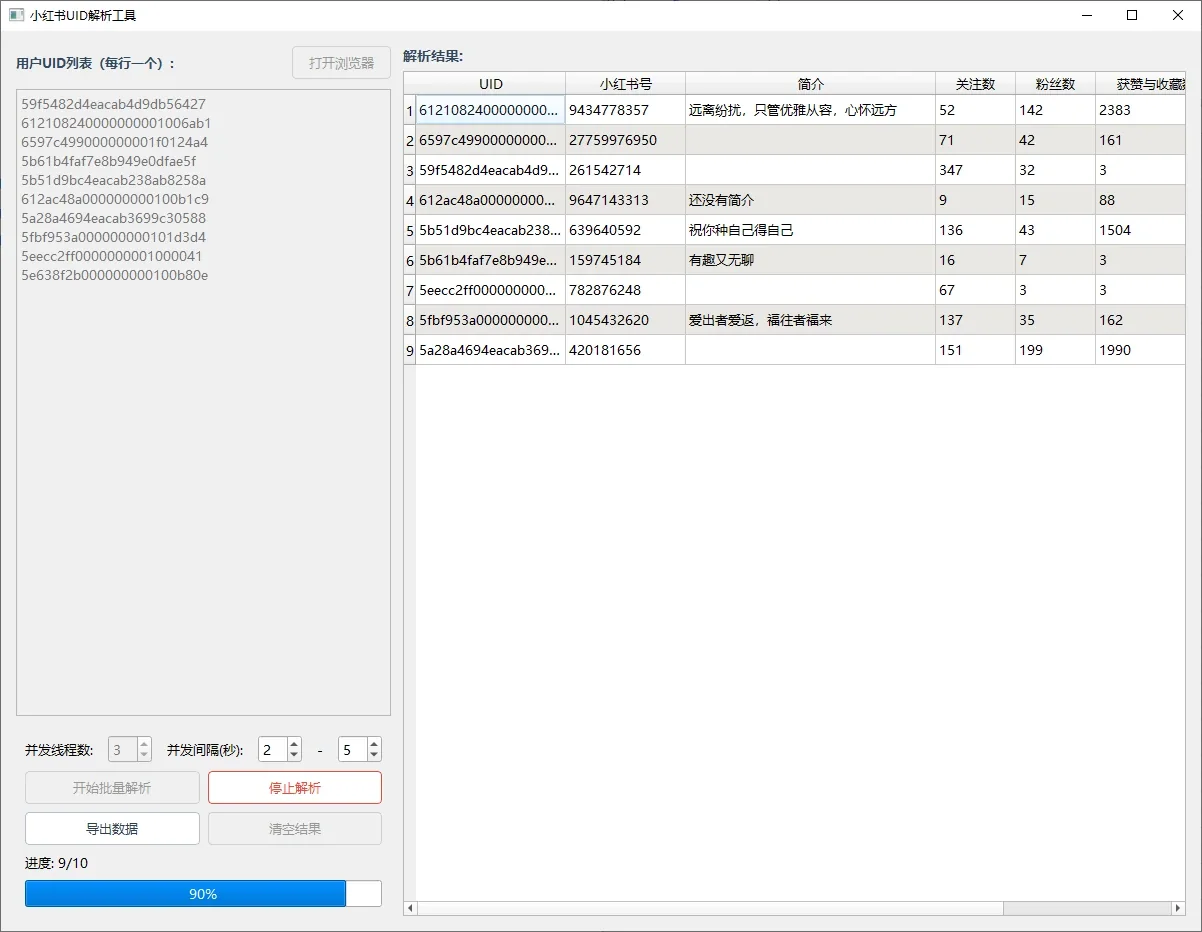
Task: Increase the minimum interval spinner value
Action: pyautogui.click(x=294, y=744)
